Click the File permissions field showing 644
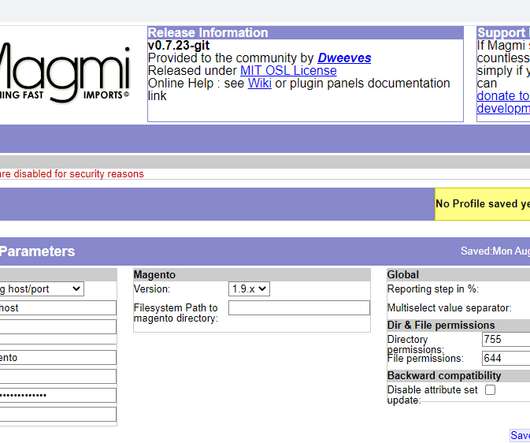The width and height of the screenshot is (530, 443). [x=506, y=358]
